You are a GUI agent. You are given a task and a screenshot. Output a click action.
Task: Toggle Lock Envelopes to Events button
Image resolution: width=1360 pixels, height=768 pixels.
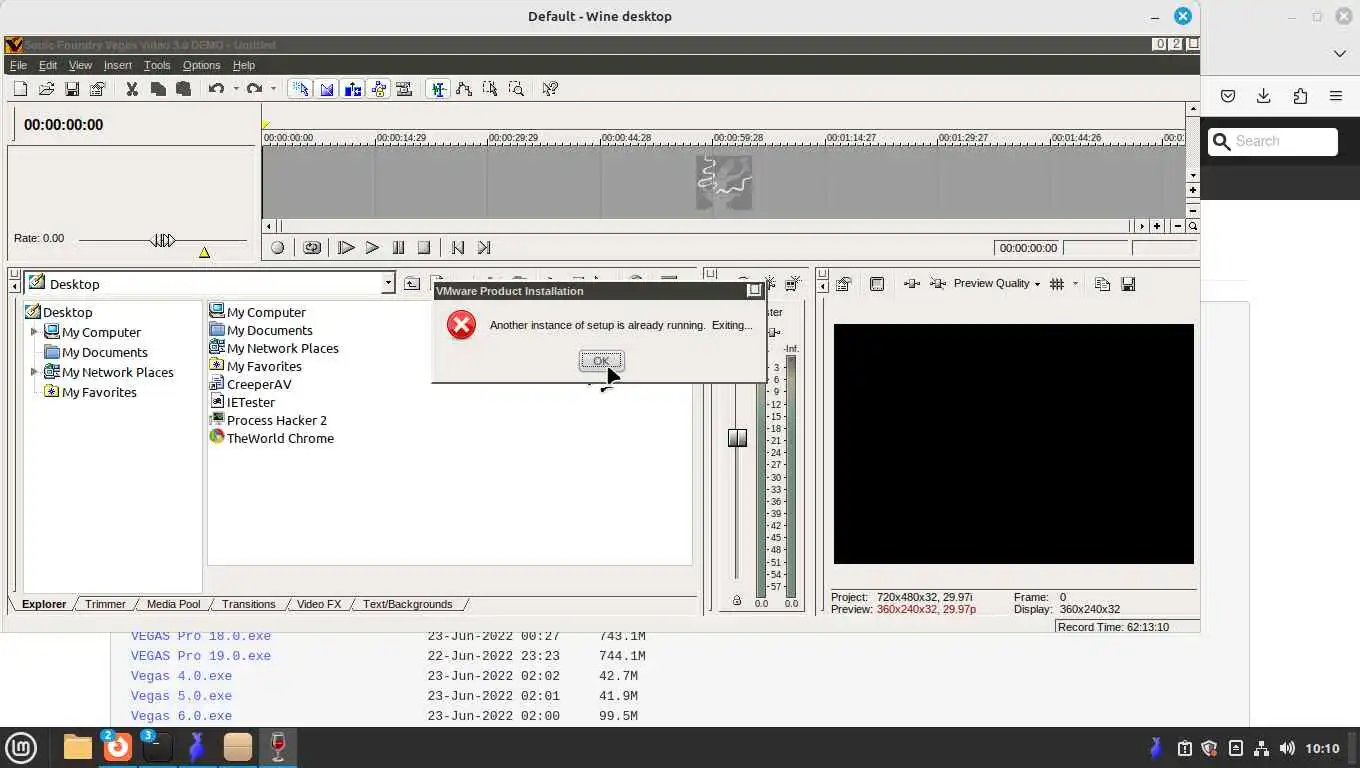378,89
